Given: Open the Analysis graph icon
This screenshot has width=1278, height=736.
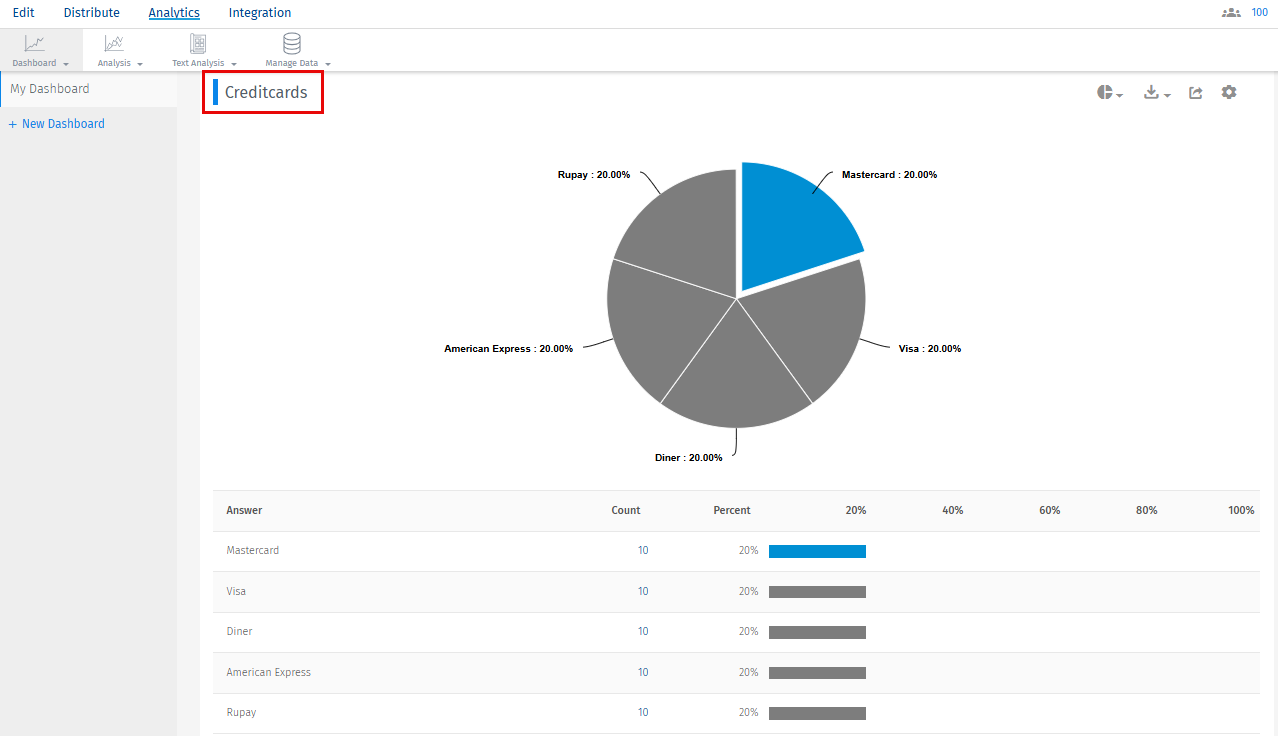Looking at the screenshot, I should click(x=114, y=43).
